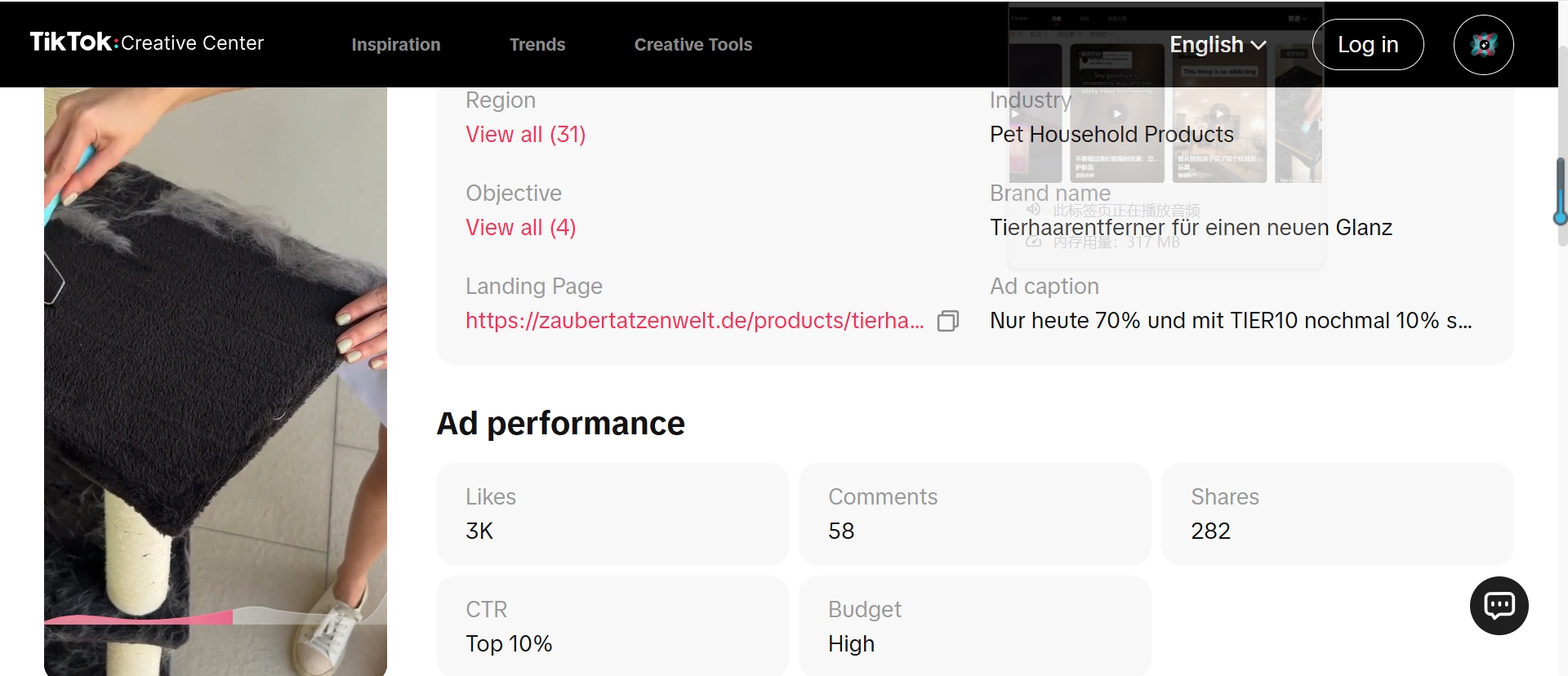Expand the English language dropdown

[x=1218, y=45]
